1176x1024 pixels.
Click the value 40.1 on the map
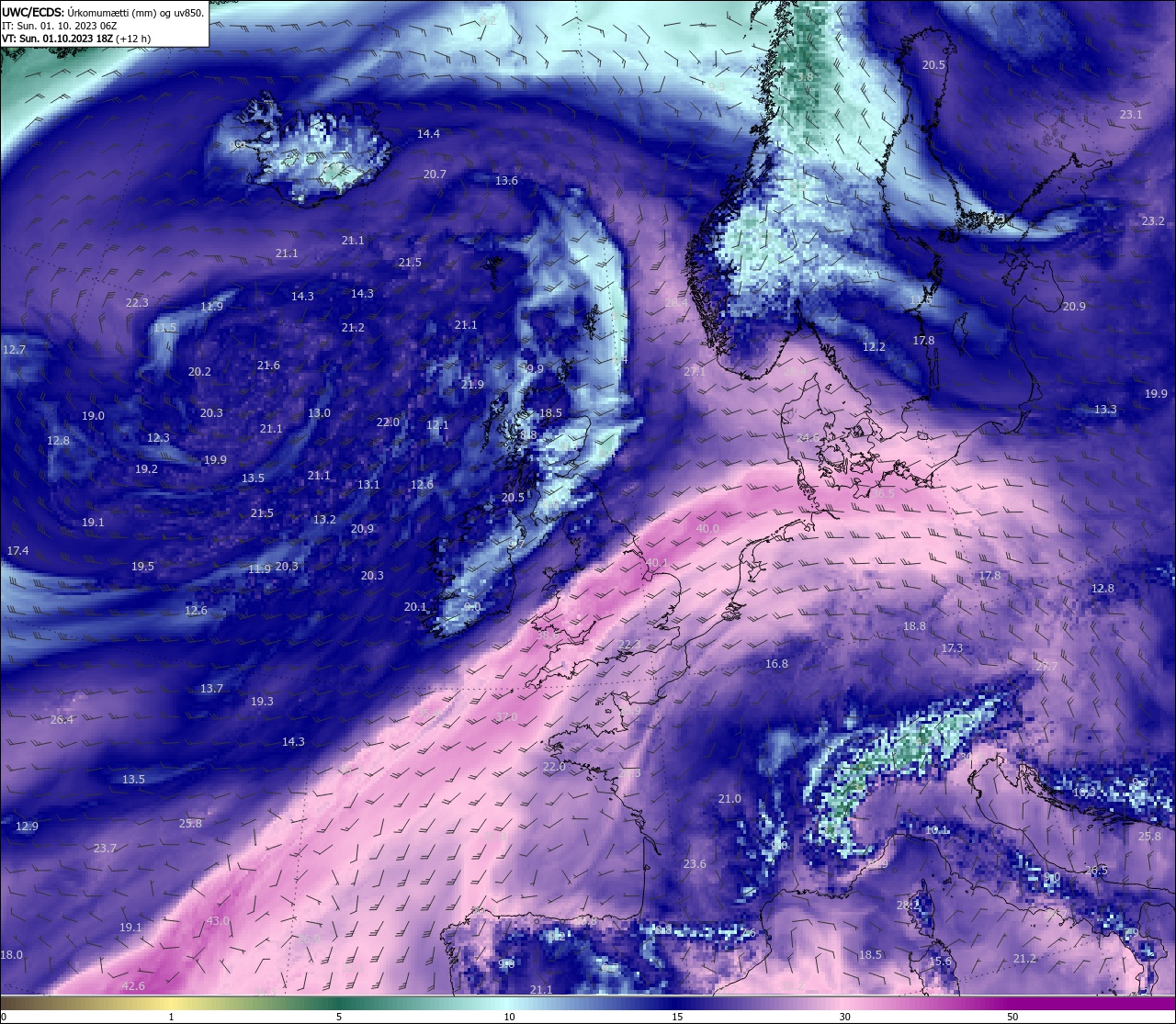pos(657,563)
